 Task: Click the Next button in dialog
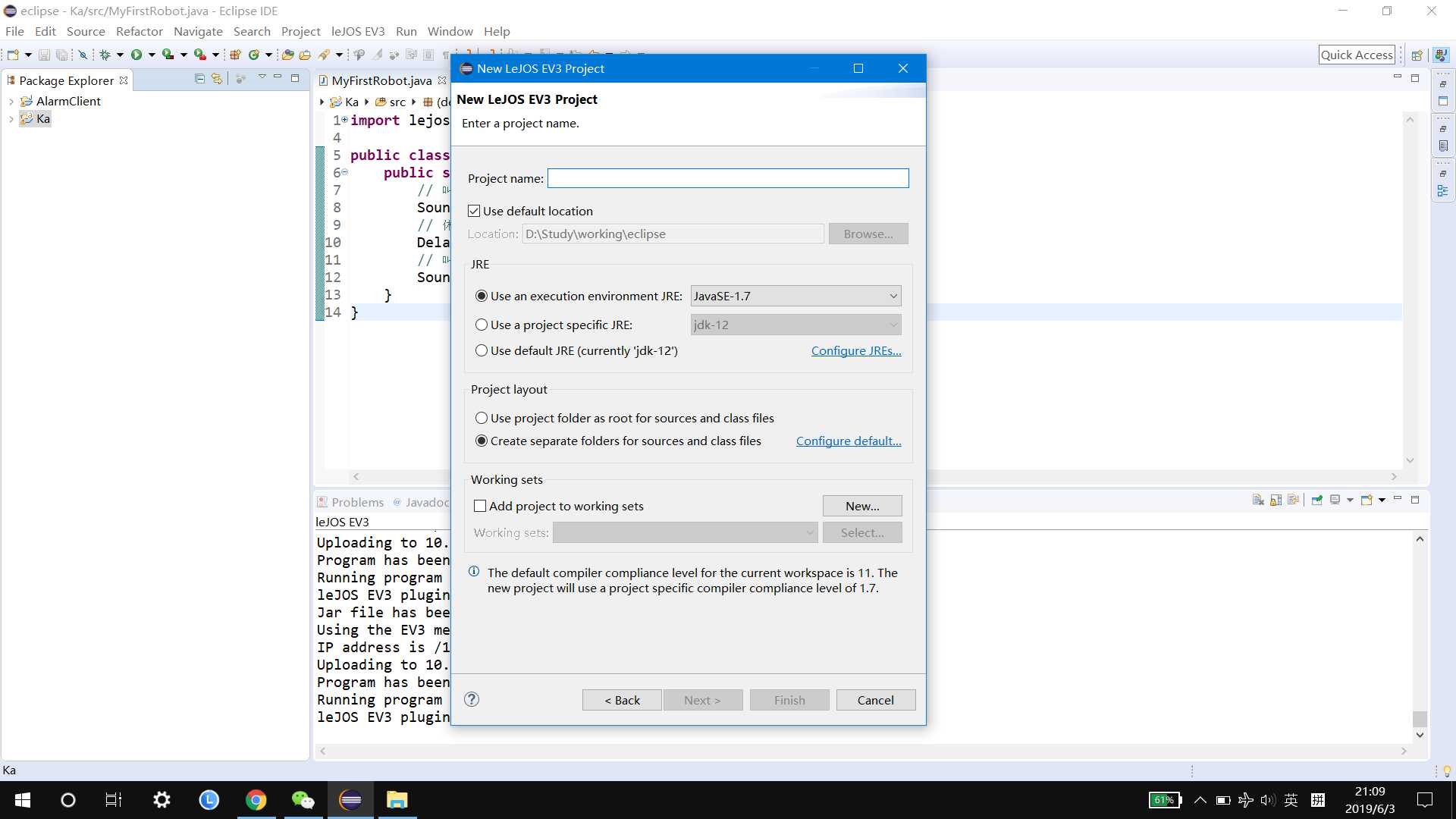click(703, 700)
